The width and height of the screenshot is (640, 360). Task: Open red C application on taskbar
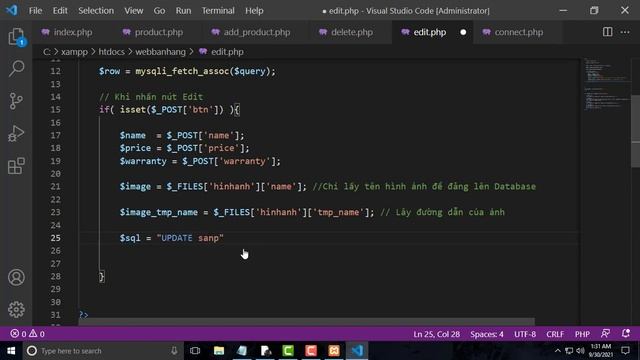coord(311,351)
